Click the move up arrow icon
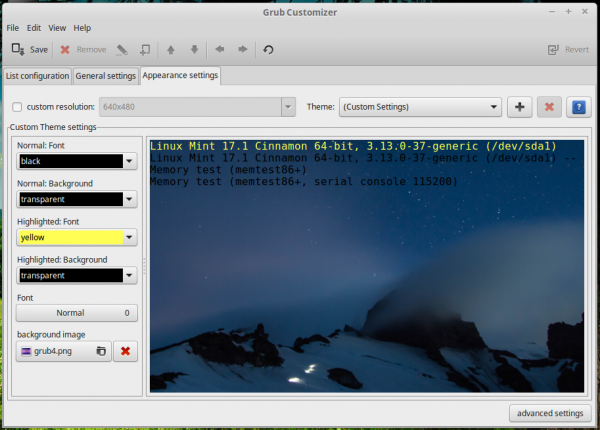The width and height of the screenshot is (600, 430). [x=171, y=50]
